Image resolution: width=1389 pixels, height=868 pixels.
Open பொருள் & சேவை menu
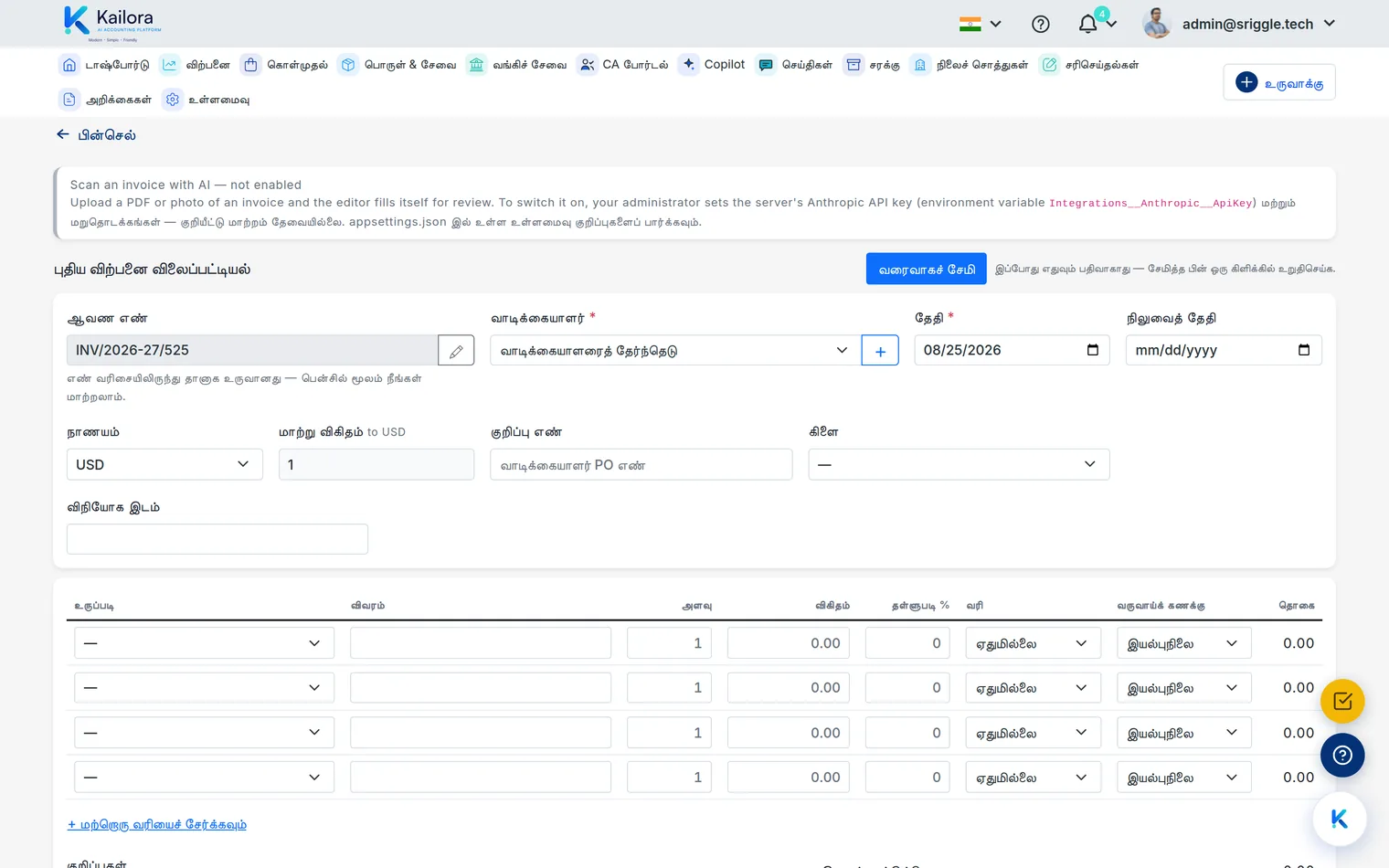398,65
